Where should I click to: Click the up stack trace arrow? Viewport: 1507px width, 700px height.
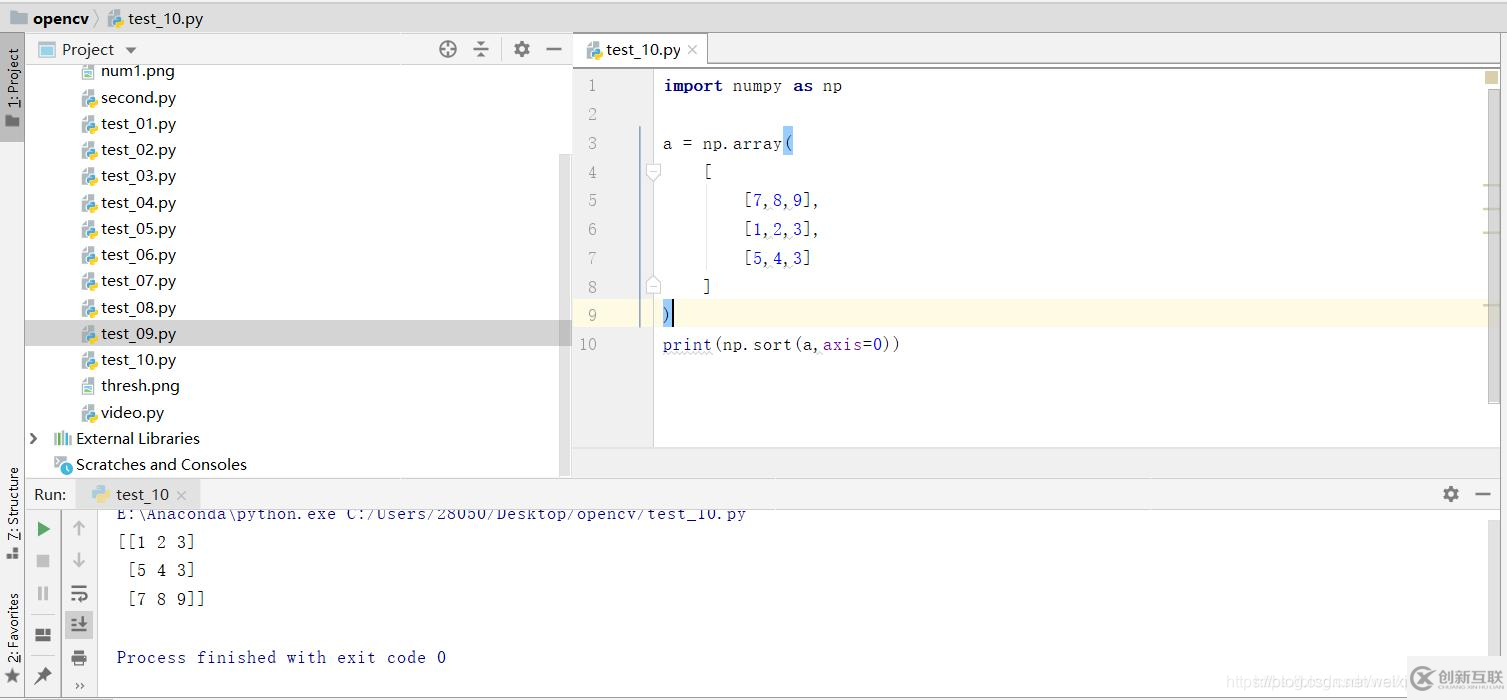(79, 528)
